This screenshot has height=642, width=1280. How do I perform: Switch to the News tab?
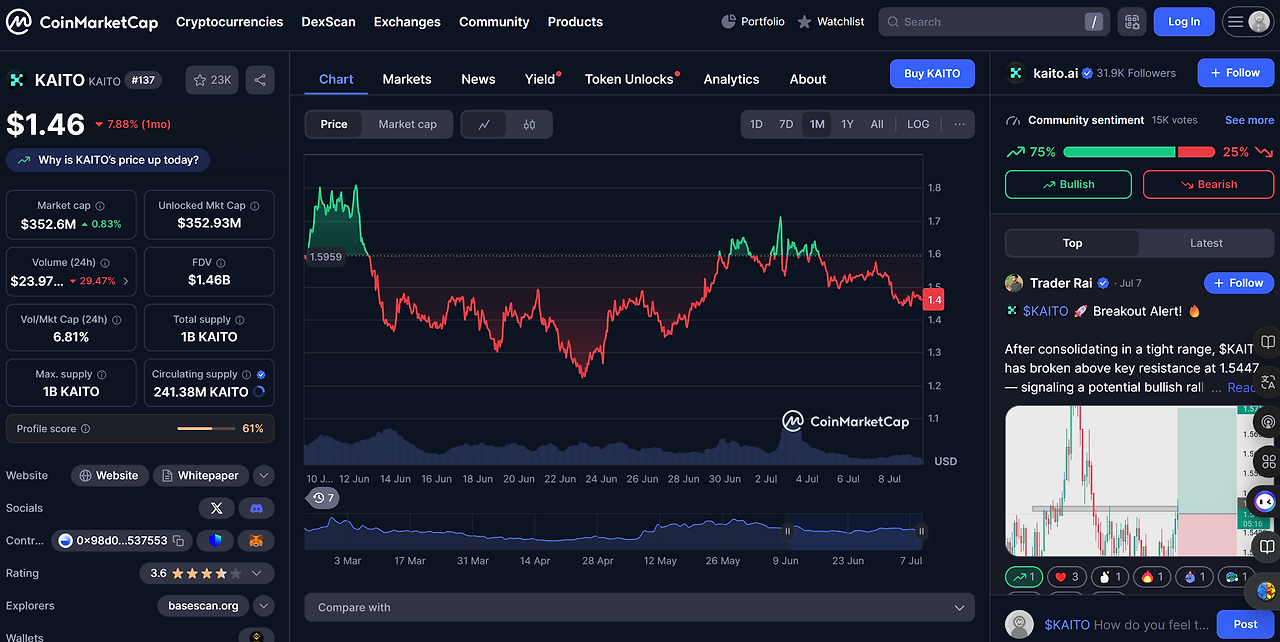click(478, 79)
